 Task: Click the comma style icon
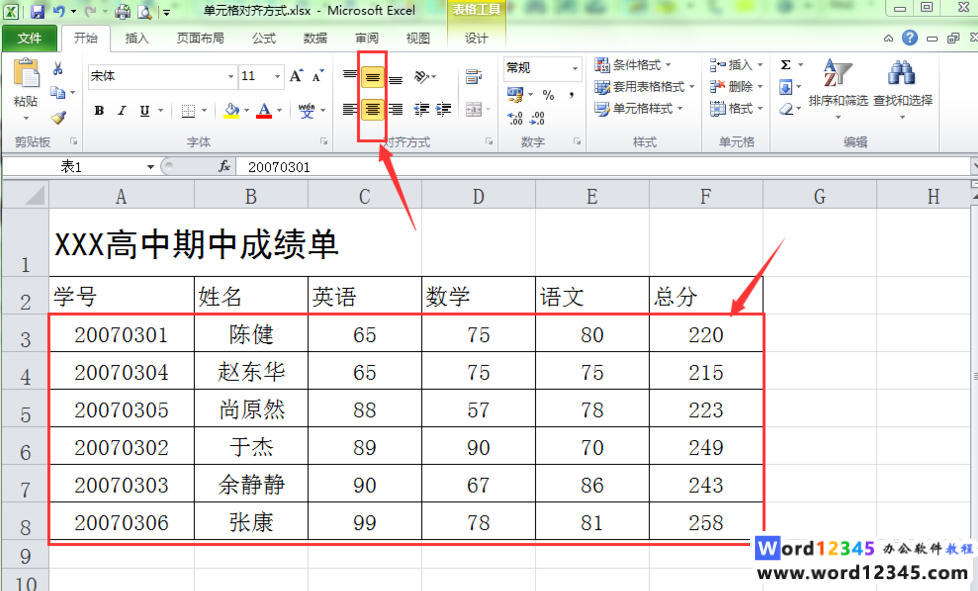pos(571,95)
